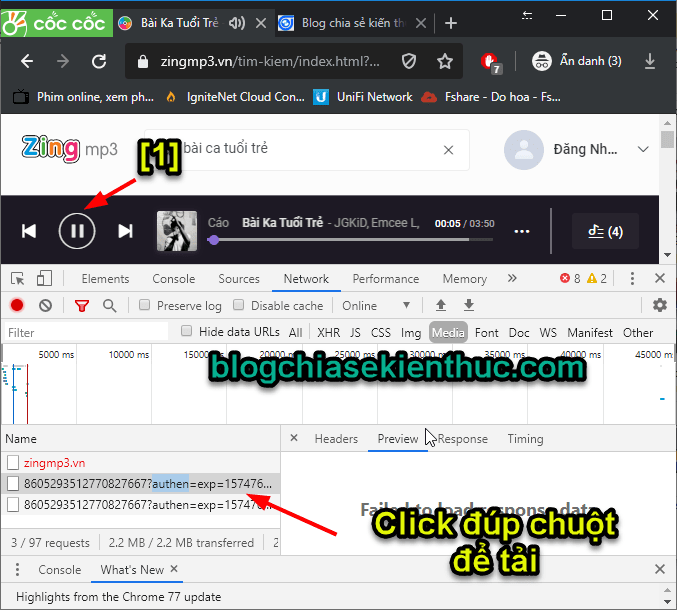Click the Zing mp3 logo
The height and width of the screenshot is (610, 677).
[x=69, y=149]
